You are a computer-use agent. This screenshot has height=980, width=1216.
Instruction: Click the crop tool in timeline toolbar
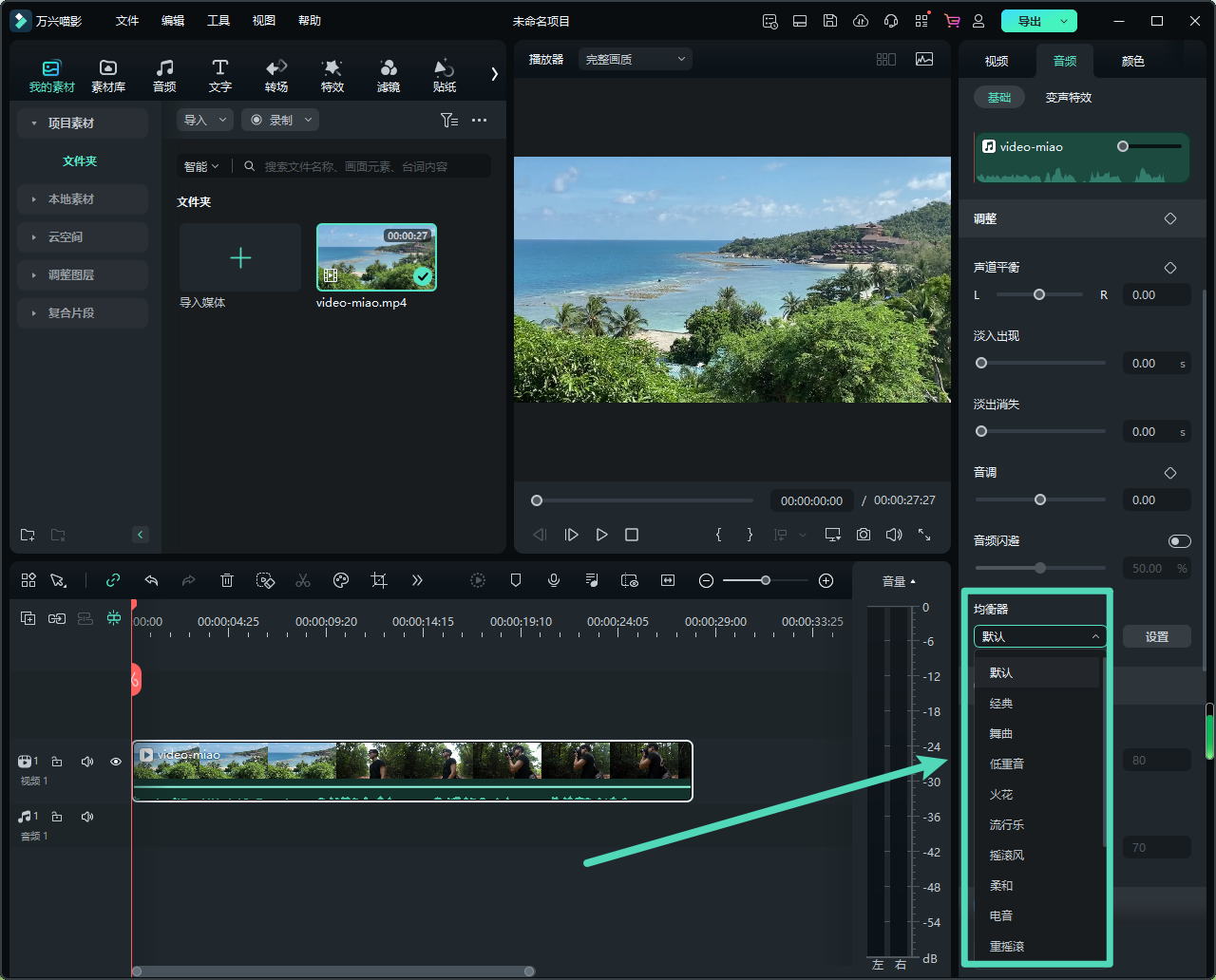pyautogui.click(x=379, y=580)
